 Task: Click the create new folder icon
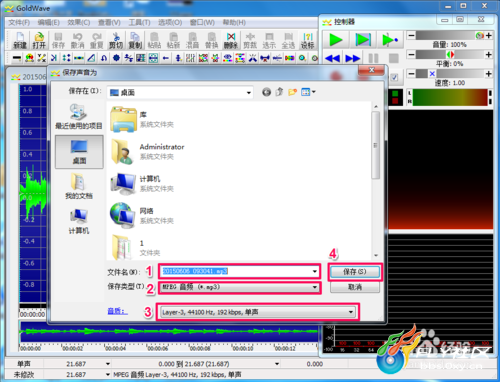292,92
